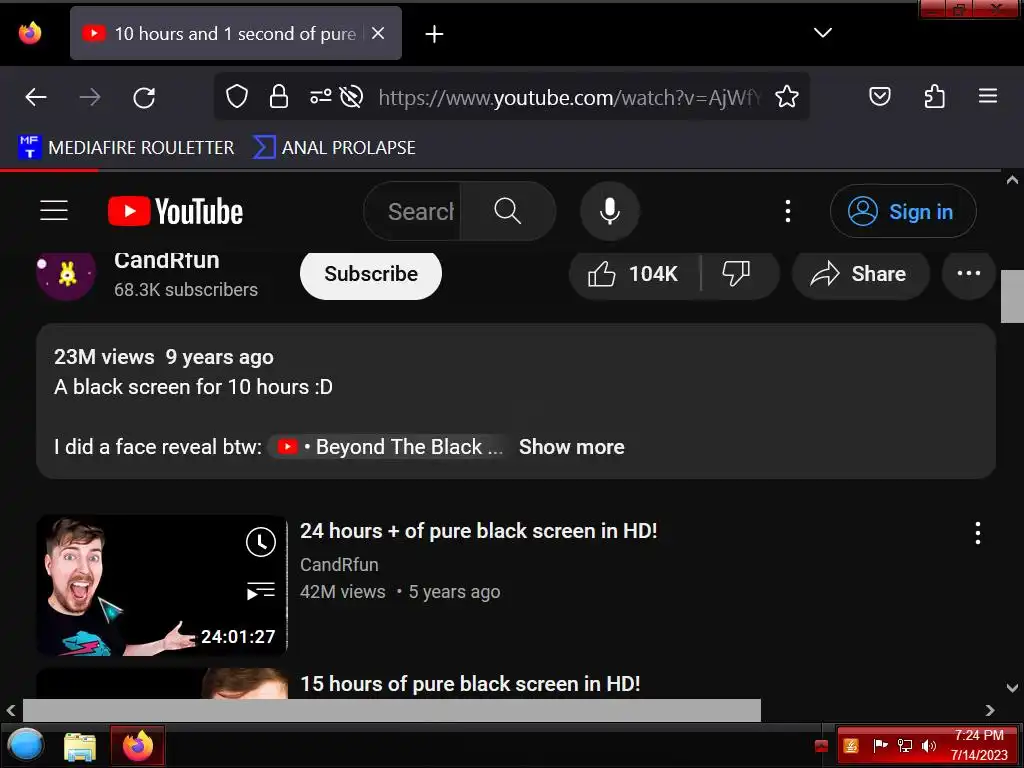Click the Sign in button
Viewport: 1024px width, 768px height.
pyautogui.click(x=903, y=212)
